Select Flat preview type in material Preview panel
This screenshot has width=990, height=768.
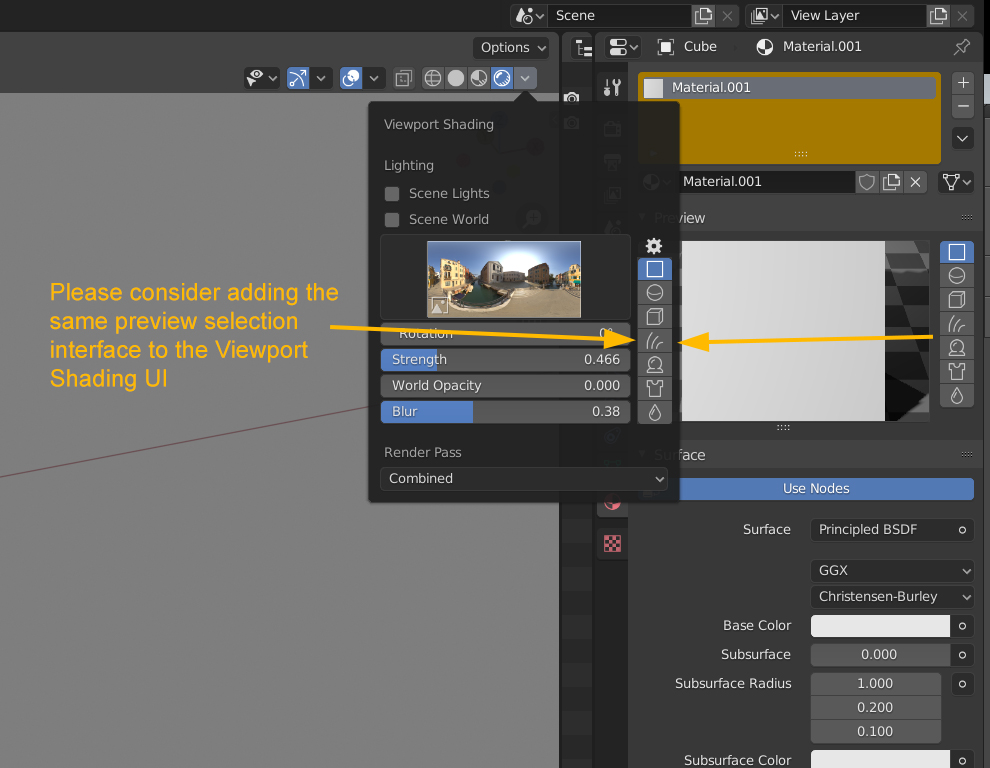[957, 252]
